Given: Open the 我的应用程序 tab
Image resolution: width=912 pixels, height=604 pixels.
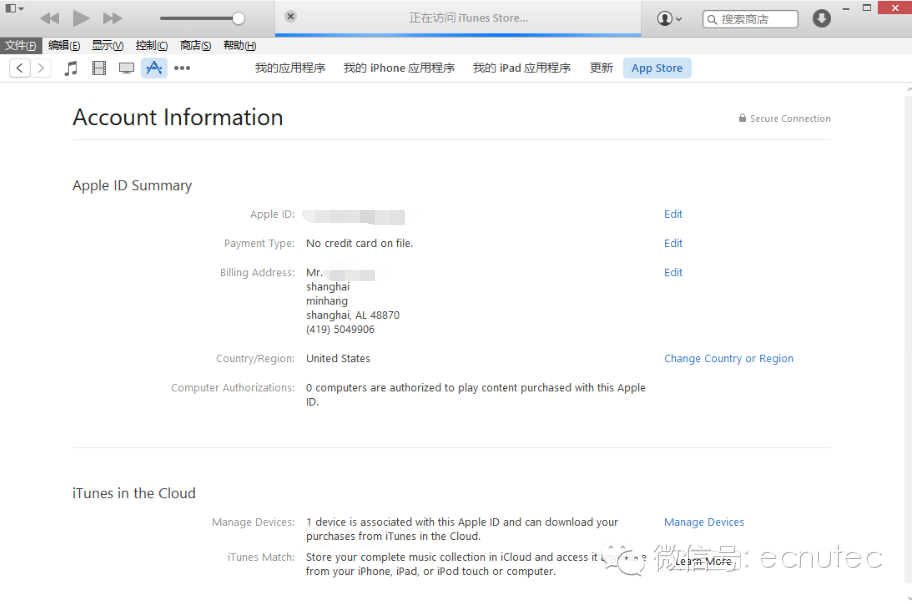Looking at the screenshot, I should (x=290, y=68).
